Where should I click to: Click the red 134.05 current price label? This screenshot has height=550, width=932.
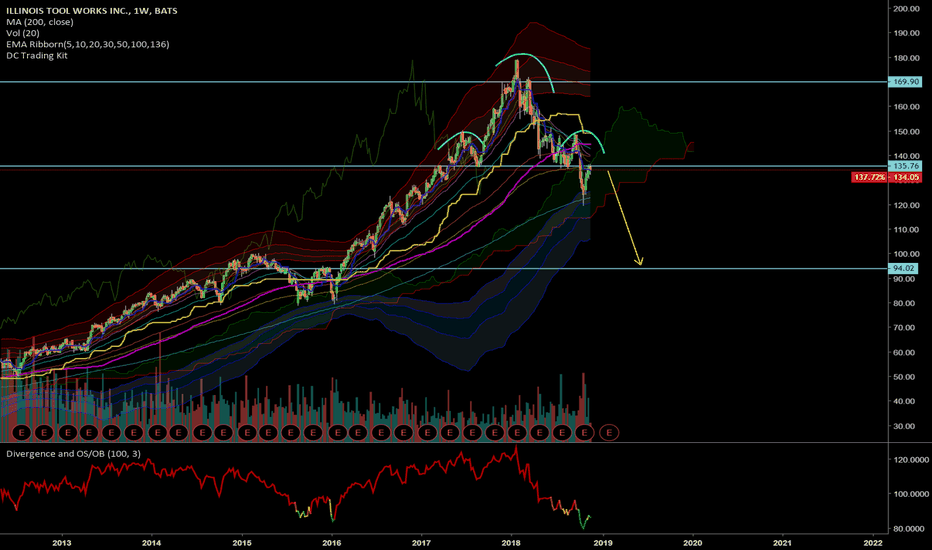pos(905,177)
